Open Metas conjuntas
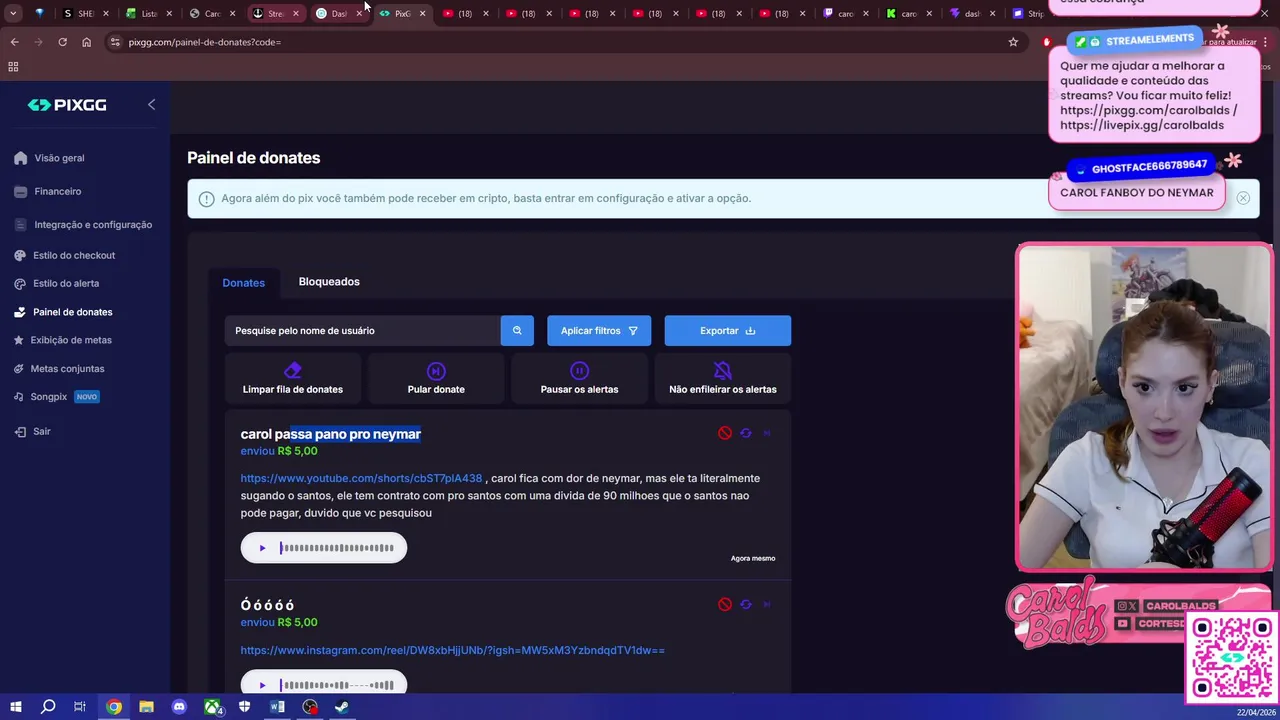The height and width of the screenshot is (720, 1280). click(67, 369)
